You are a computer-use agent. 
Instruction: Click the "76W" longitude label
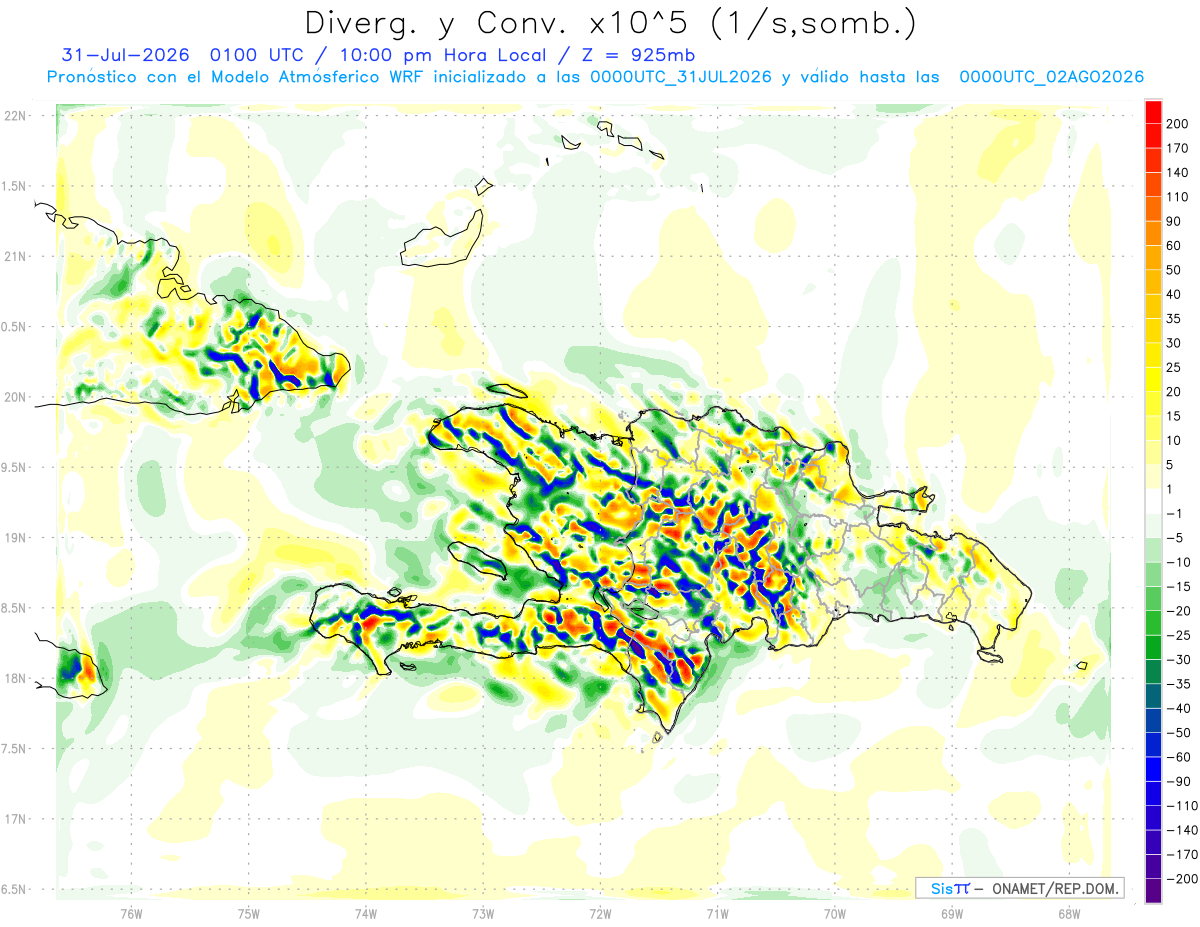point(131,913)
